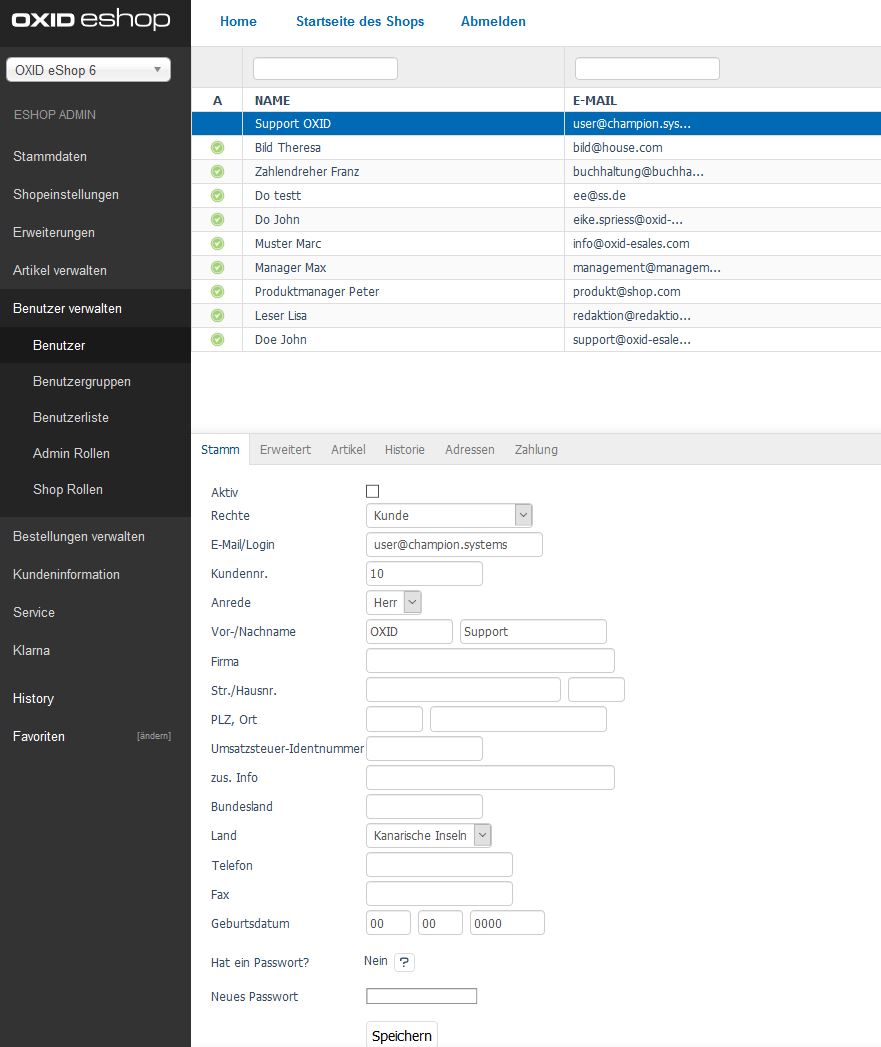Open the Land dropdown showing Kanarische Inseln

click(429, 835)
